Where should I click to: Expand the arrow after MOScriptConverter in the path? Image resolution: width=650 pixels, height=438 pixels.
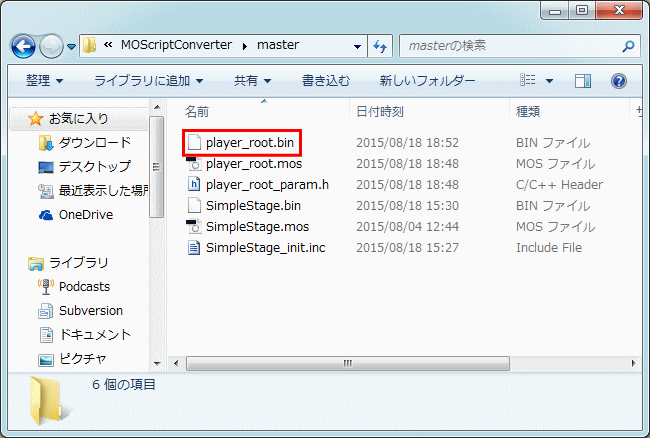[245, 46]
